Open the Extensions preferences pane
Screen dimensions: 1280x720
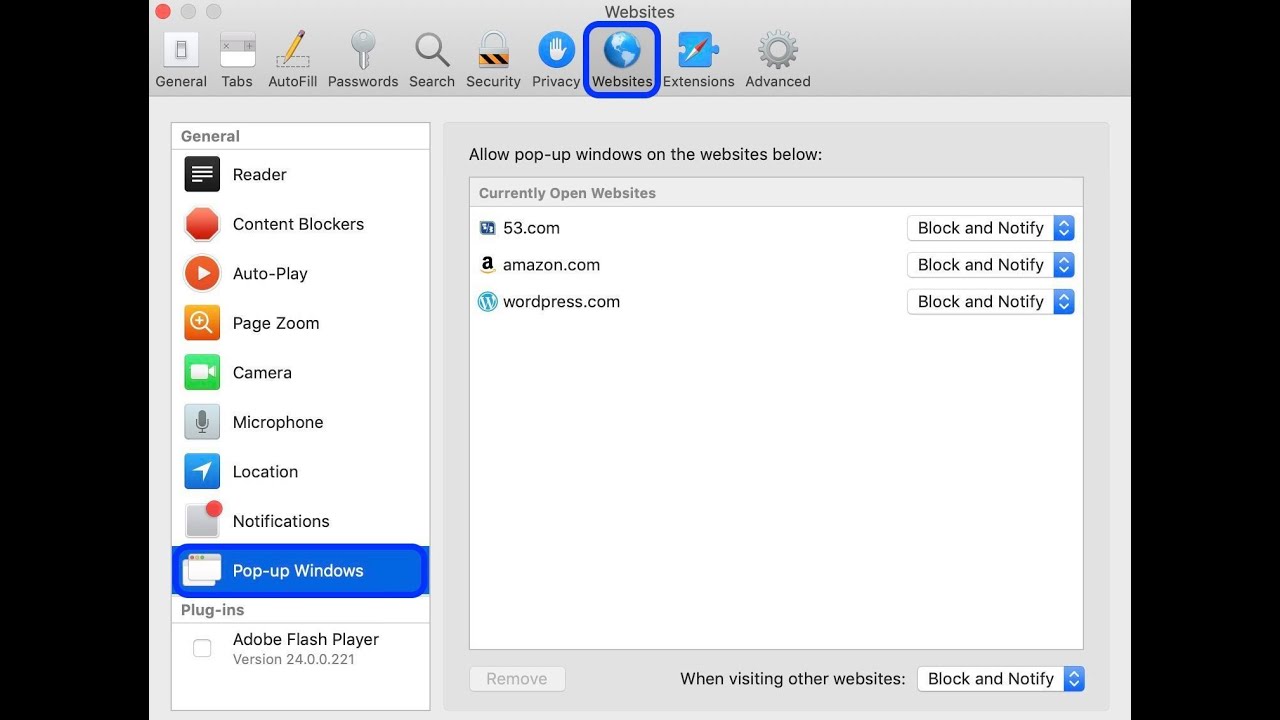[698, 57]
